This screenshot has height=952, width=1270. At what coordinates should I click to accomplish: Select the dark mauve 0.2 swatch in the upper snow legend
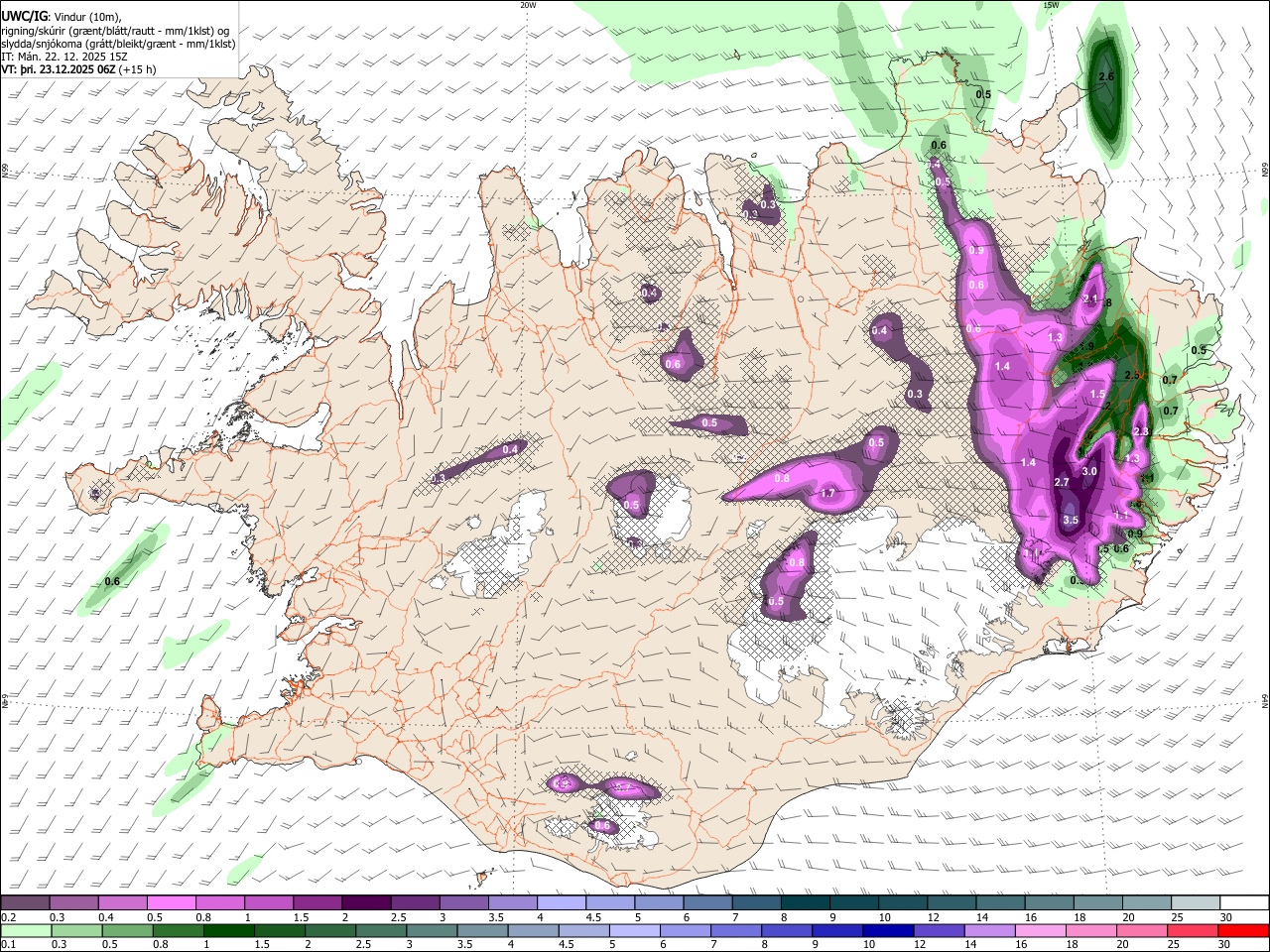(25, 902)
